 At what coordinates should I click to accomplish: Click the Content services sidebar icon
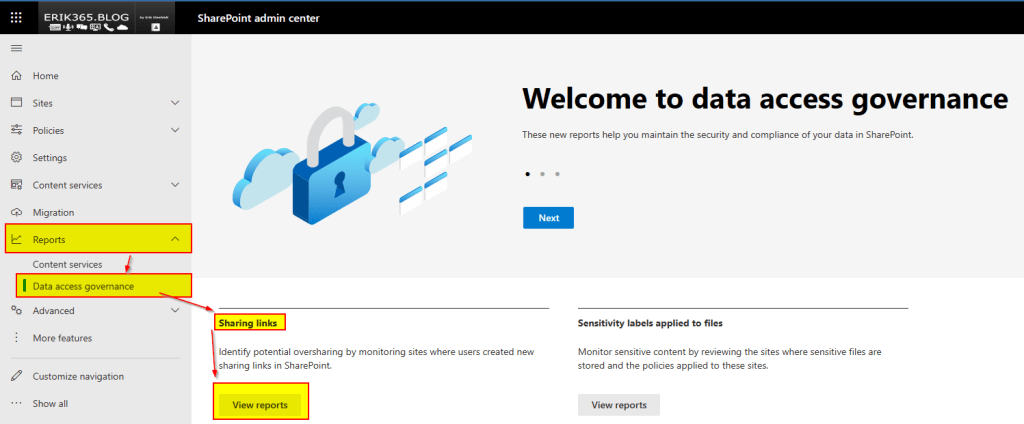(16, 185)
